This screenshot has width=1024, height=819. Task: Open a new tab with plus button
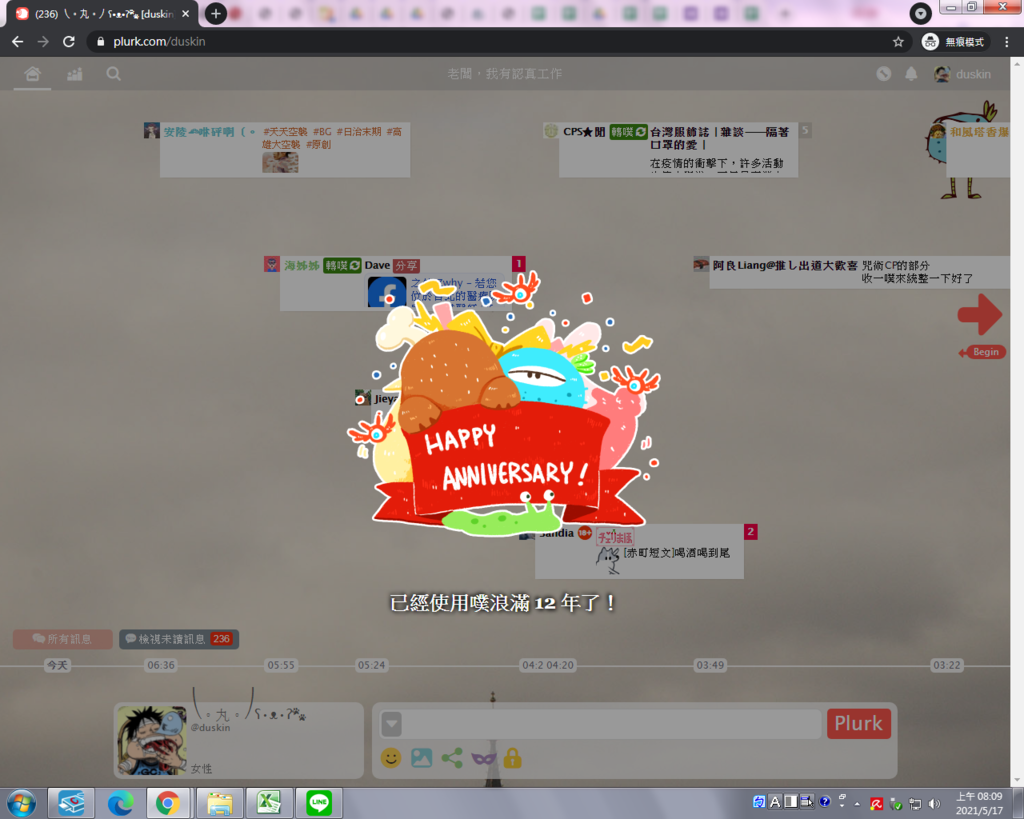216,14
